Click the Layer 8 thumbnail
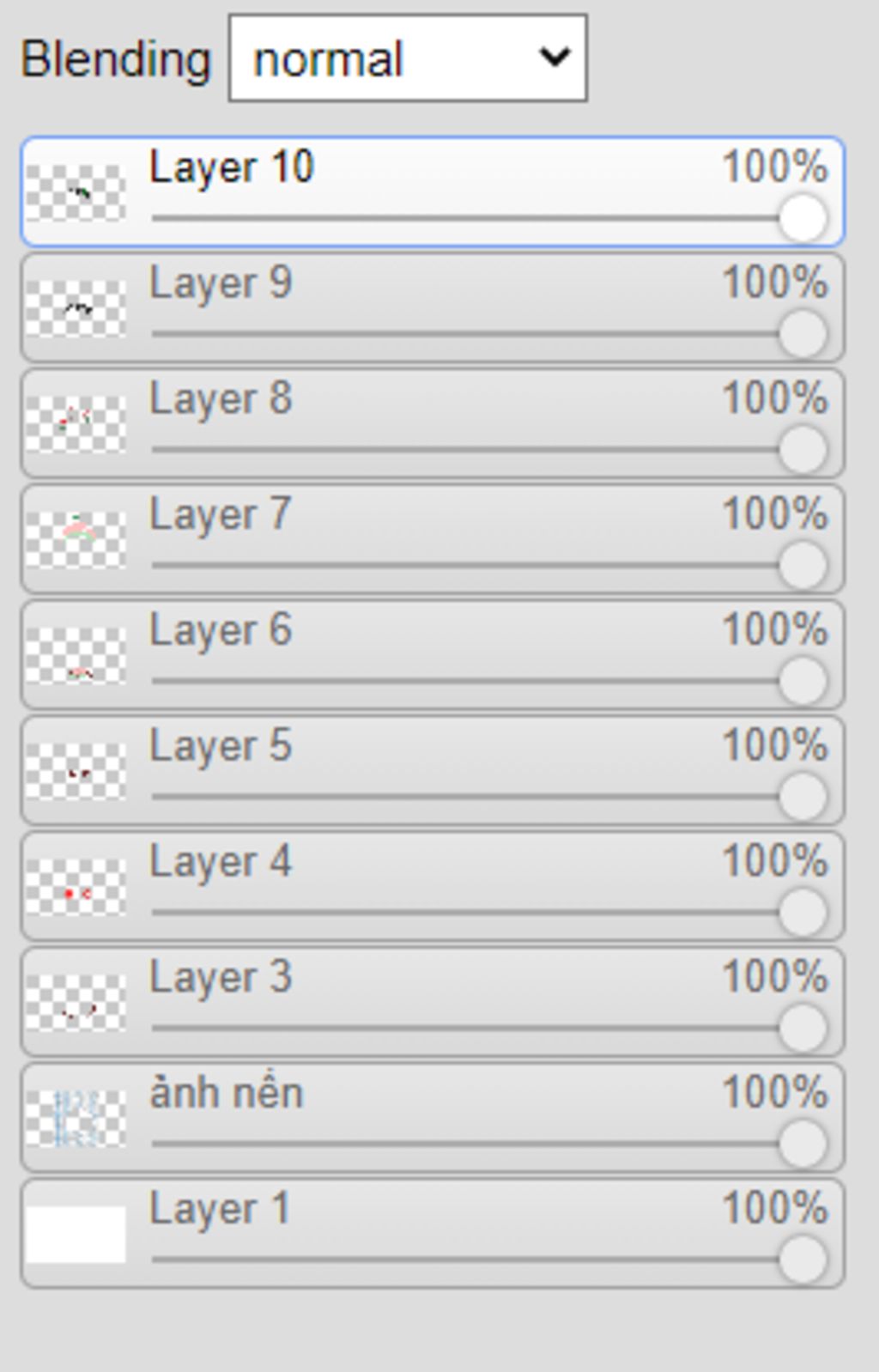This screenshot has height=1372, width=879. [76, 424]
